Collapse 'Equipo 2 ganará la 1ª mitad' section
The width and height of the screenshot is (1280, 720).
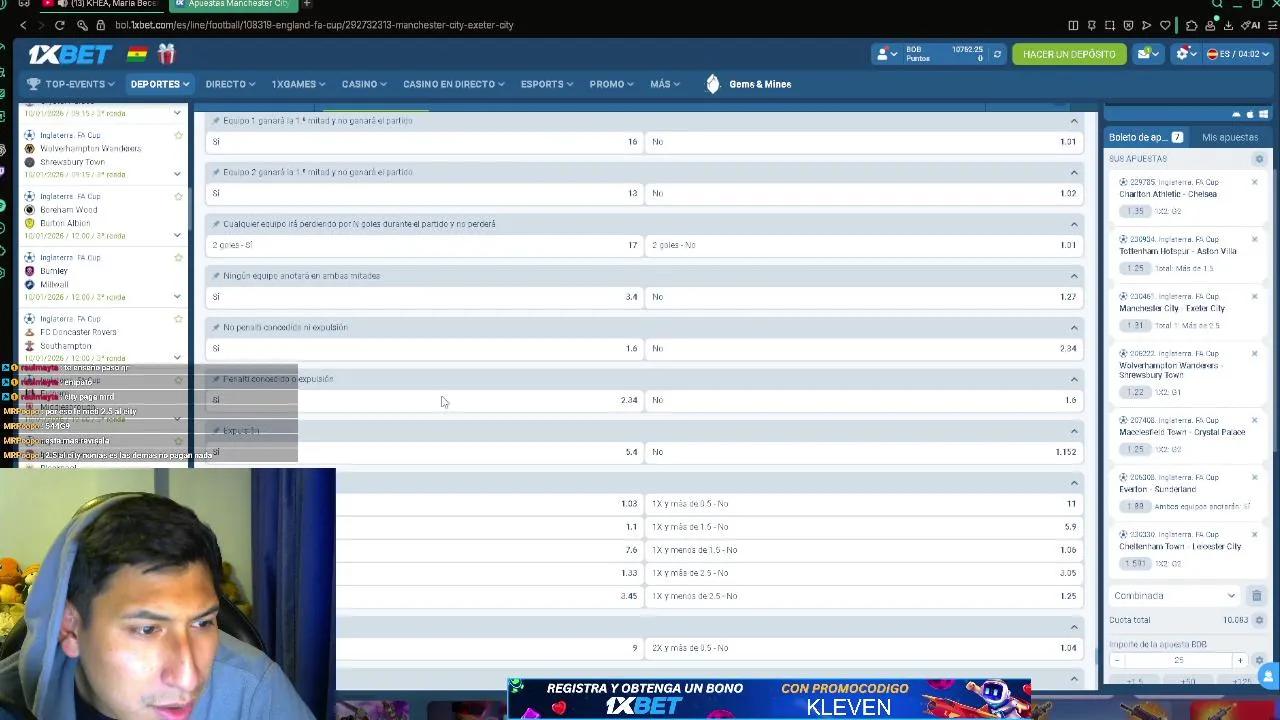pyautogui.click(x=1074, y=173)
